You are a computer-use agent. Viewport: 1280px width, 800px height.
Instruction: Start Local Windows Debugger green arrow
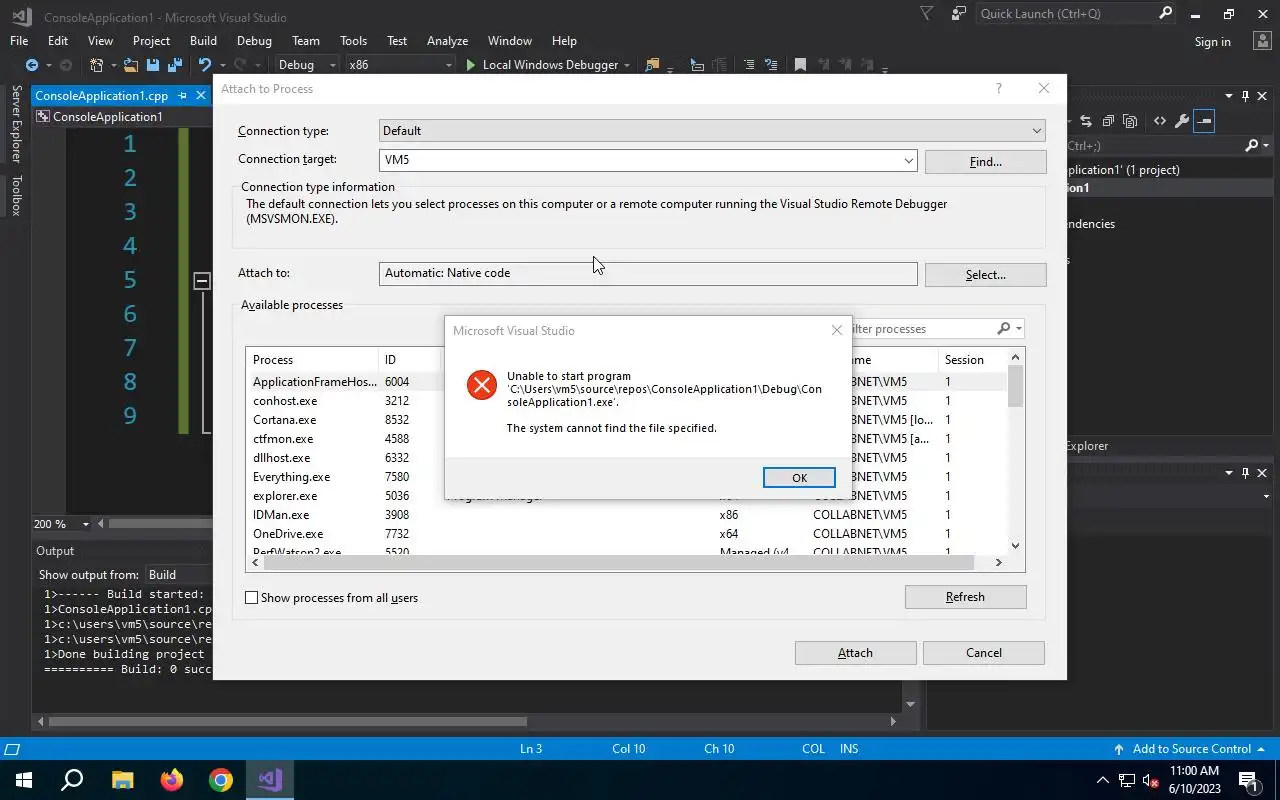point(471,65)
